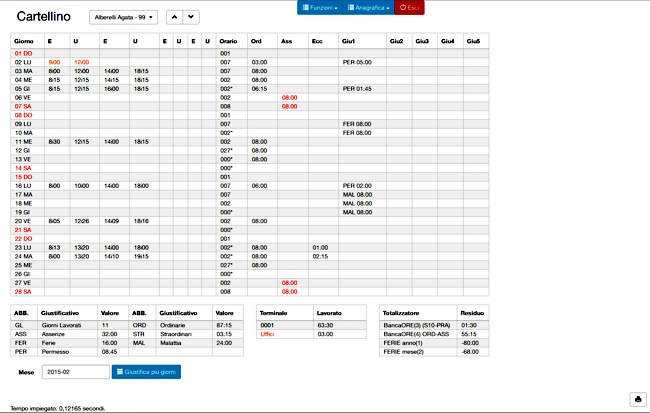This screenshot has height=413, width=650.
Task: Click Giorni Lavorati in summary table
Action: click(61, 326)
